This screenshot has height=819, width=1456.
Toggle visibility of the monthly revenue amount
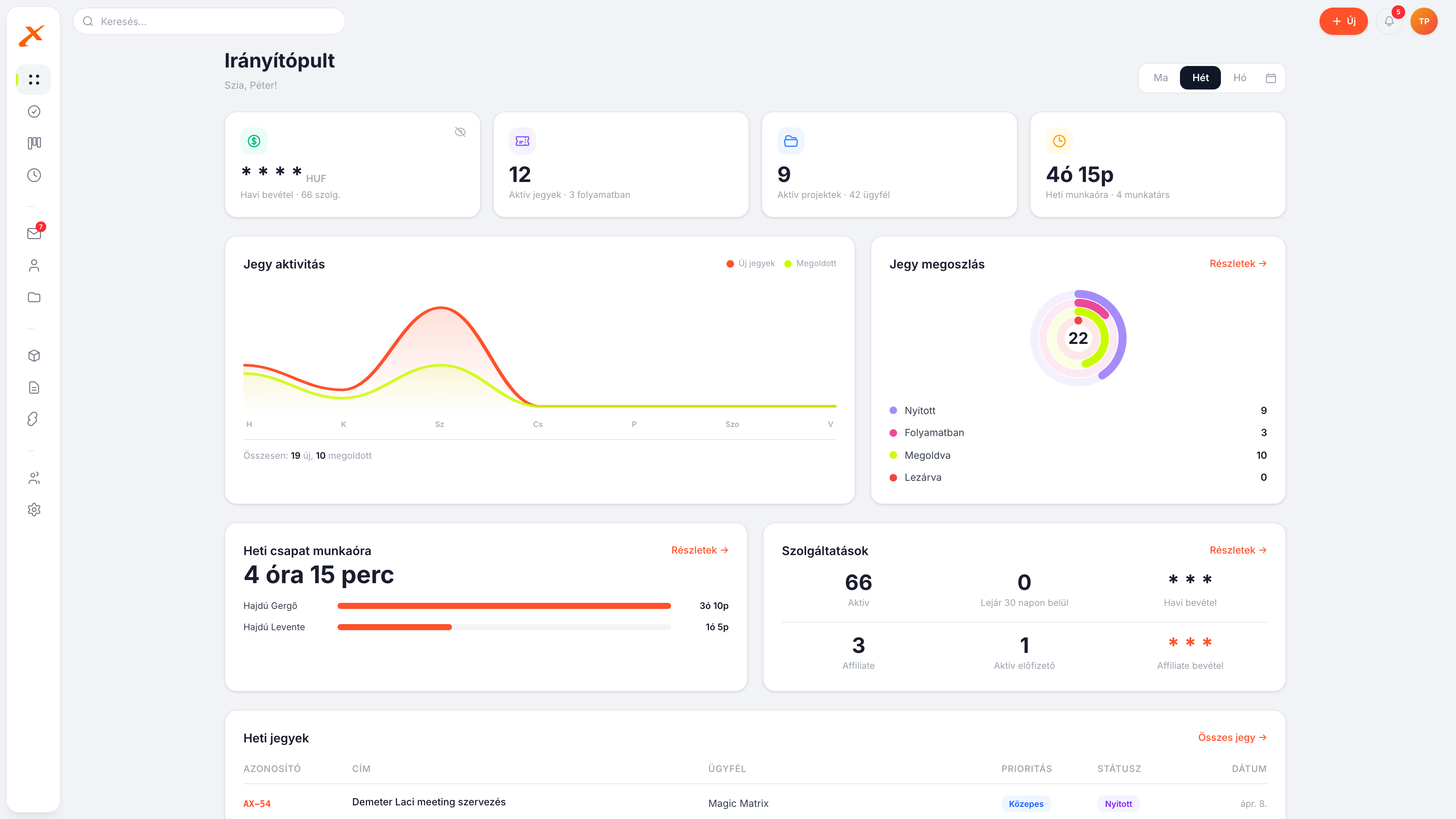tap(460, 132)
